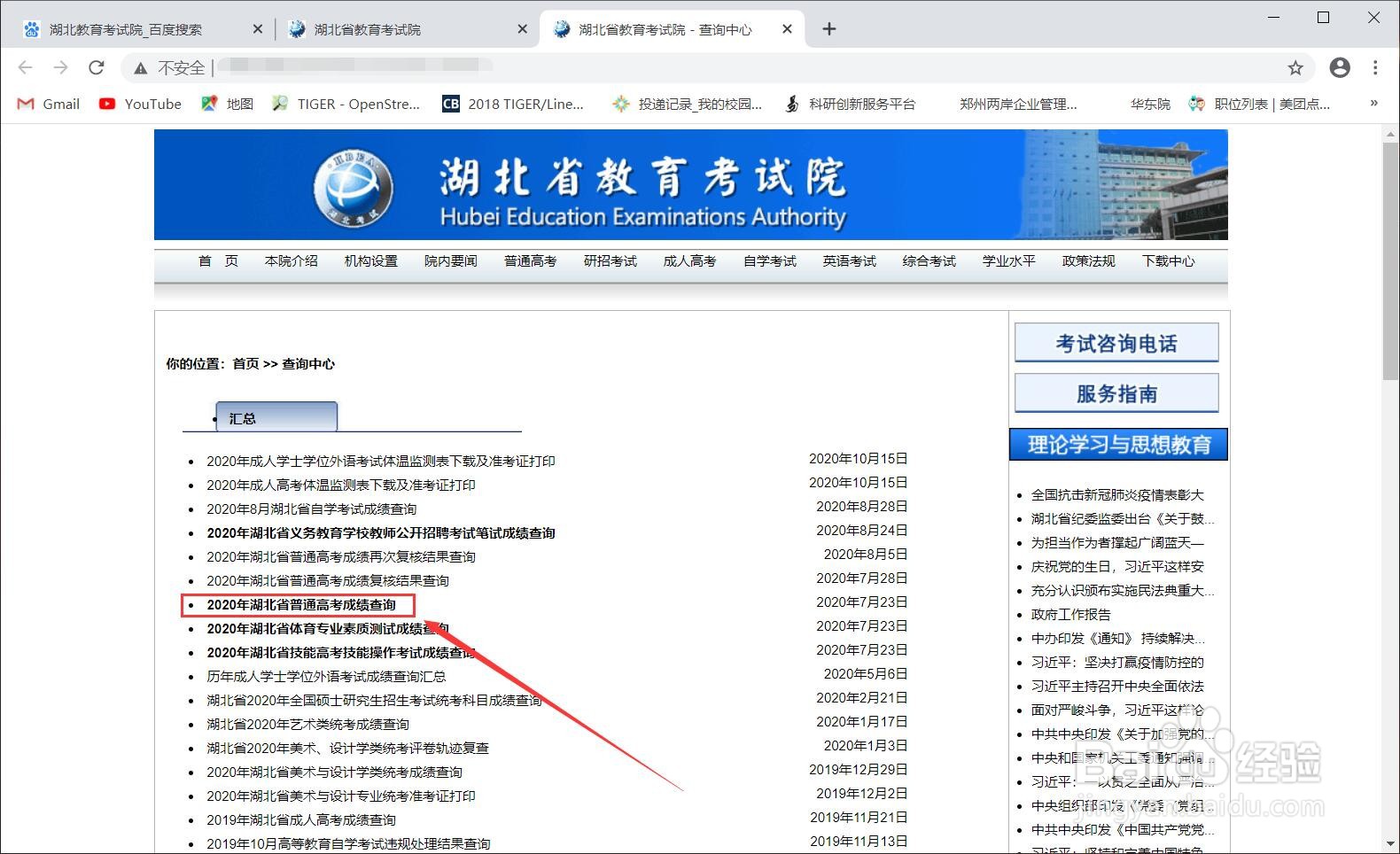Open 本院介绍 navigation item
The width and height of the screenshot is (1400, 854).
pos(291,261)
